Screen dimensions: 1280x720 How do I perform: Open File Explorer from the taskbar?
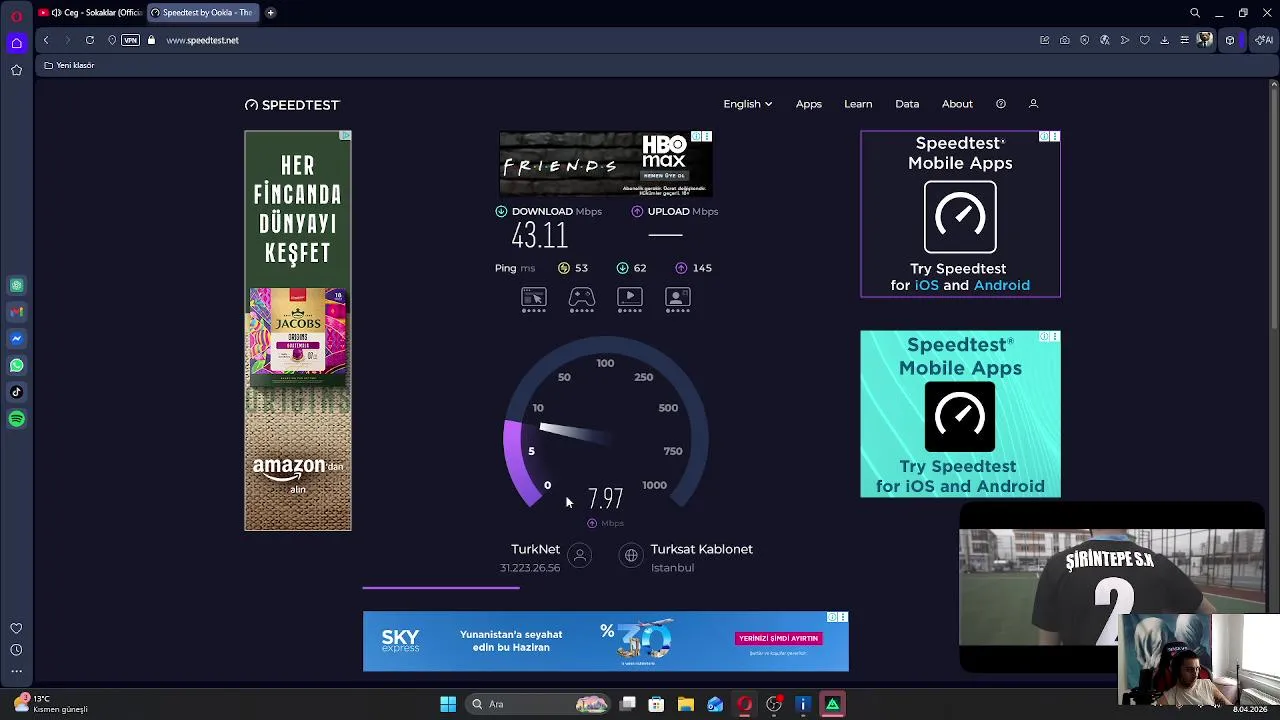tap(686, 704)
